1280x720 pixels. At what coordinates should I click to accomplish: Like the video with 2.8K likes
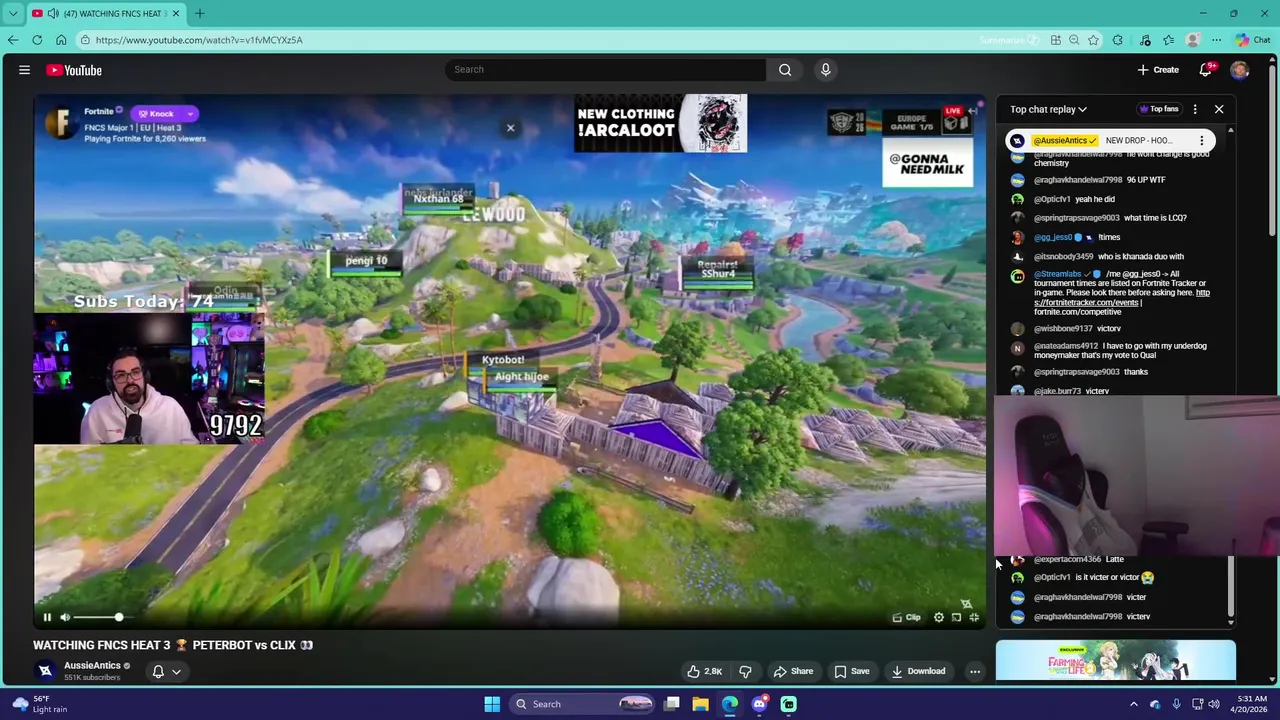click(705, 671)
